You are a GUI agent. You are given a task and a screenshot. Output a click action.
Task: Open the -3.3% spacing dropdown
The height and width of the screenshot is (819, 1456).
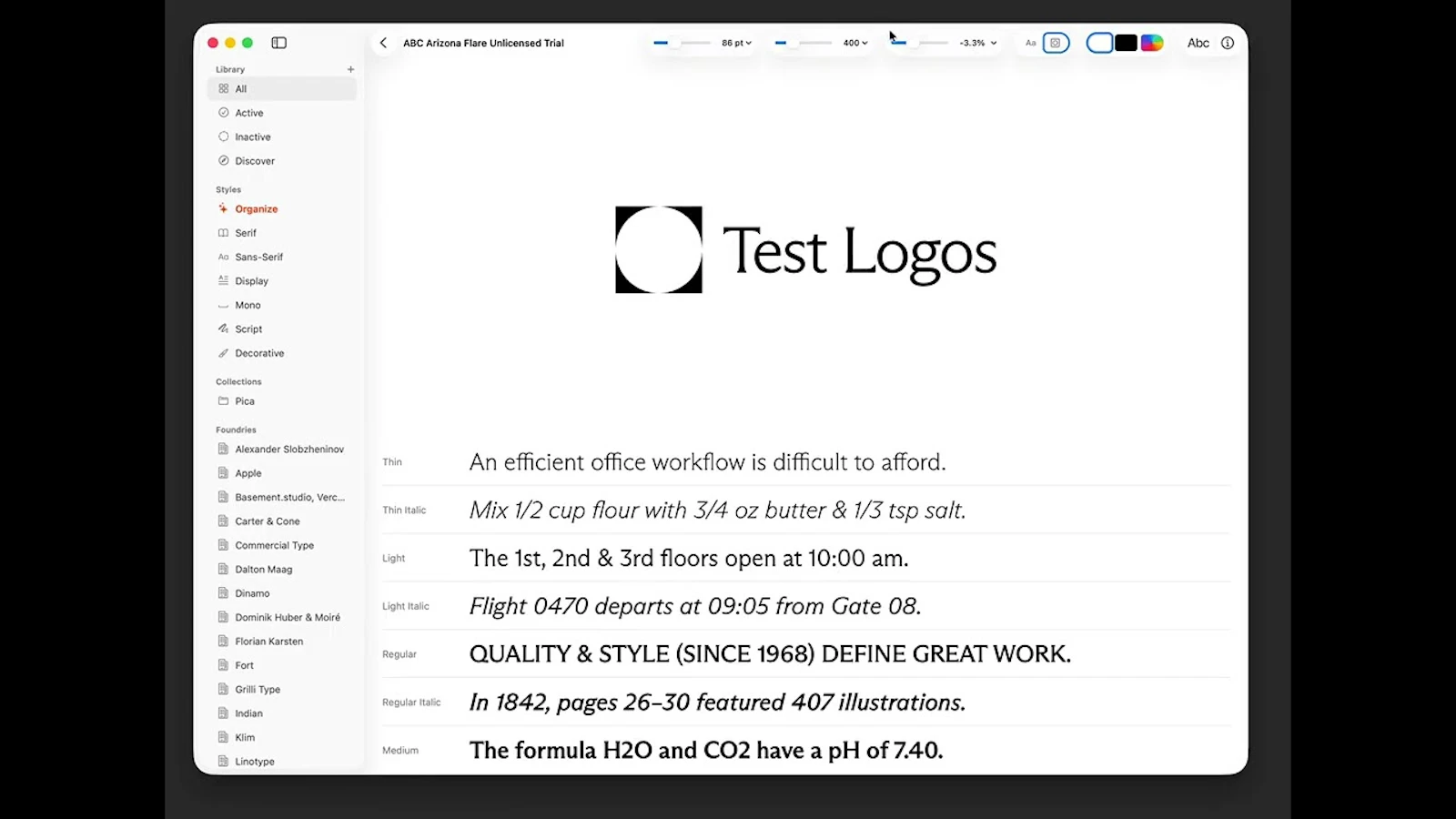(x=978, y=43)
